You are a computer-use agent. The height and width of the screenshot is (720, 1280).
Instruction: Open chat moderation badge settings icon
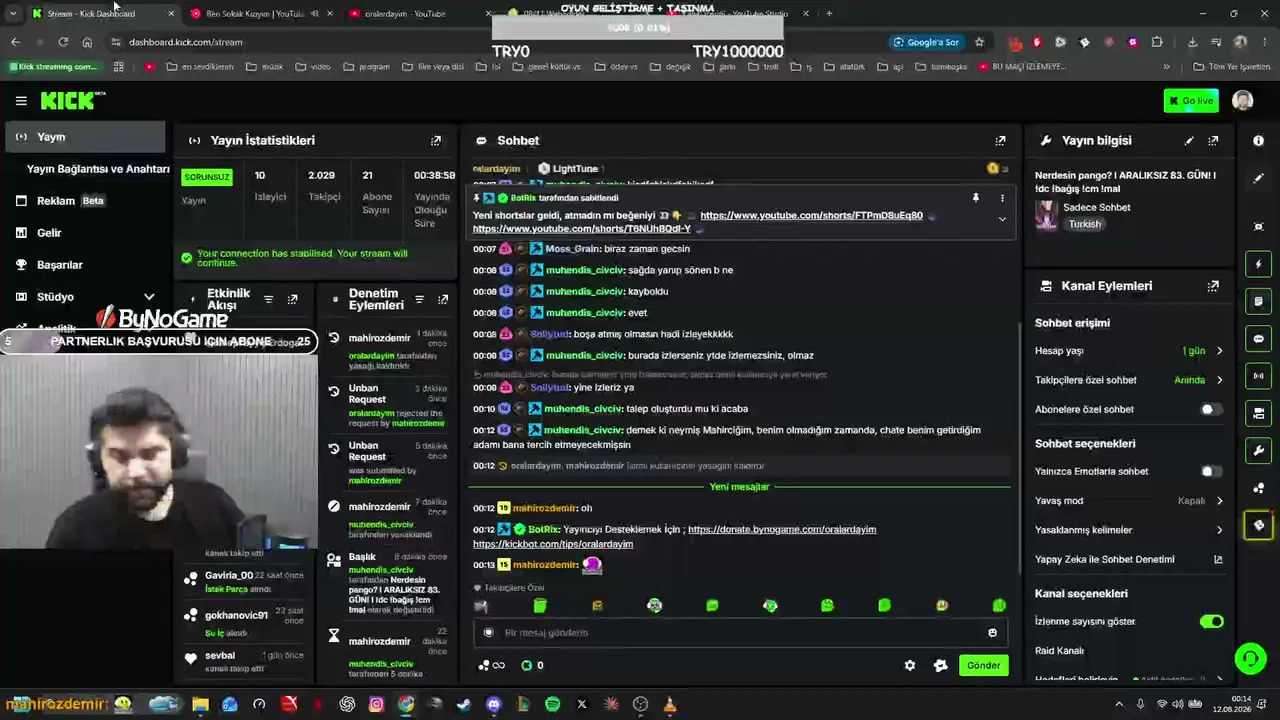(940, 665)
